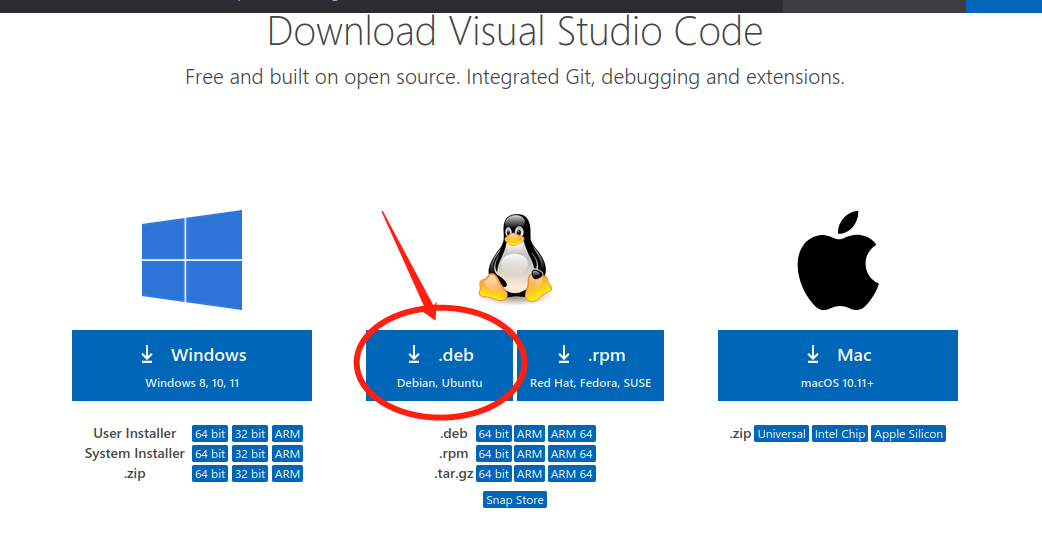Choose Linux .deb ARM link
Screen dimensions: 1042x546
pos(530,434)
